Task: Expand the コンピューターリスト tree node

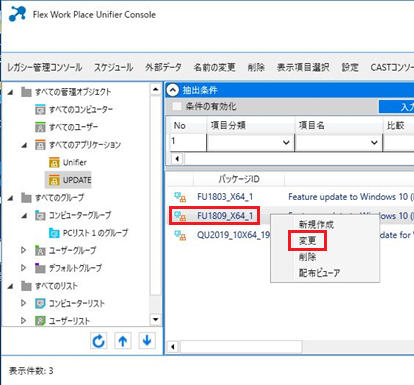Action: [x=23, y=303]
